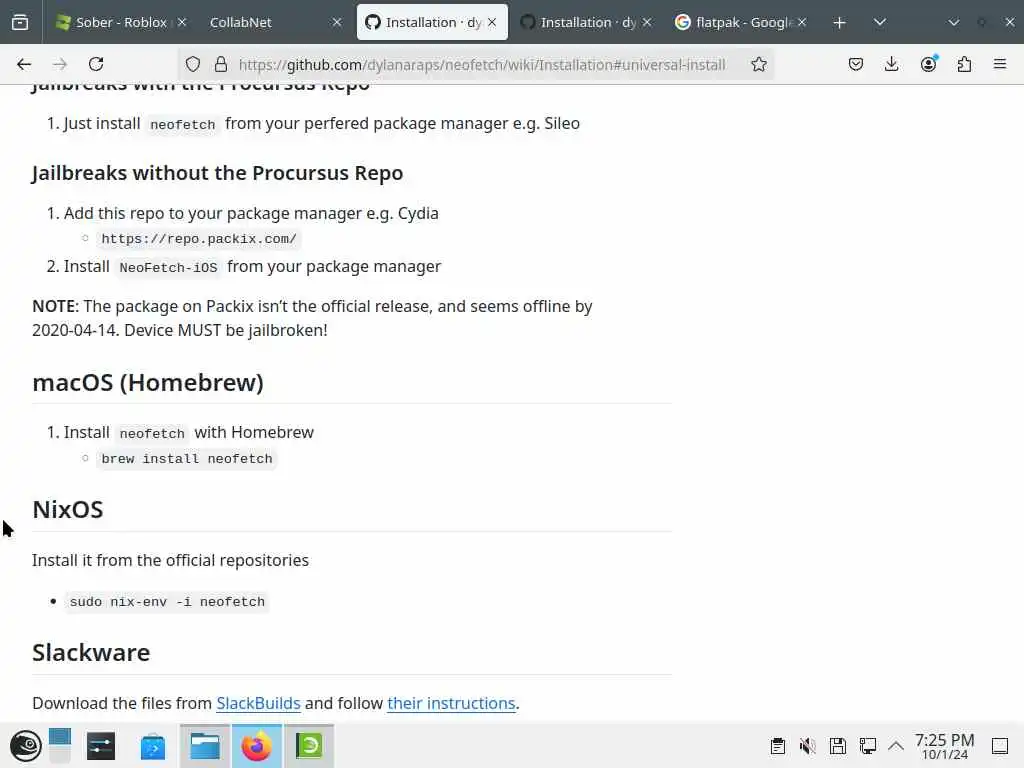Open Discover software center
This screenshot has width=1024, height=768.
[x=153, y=746]
